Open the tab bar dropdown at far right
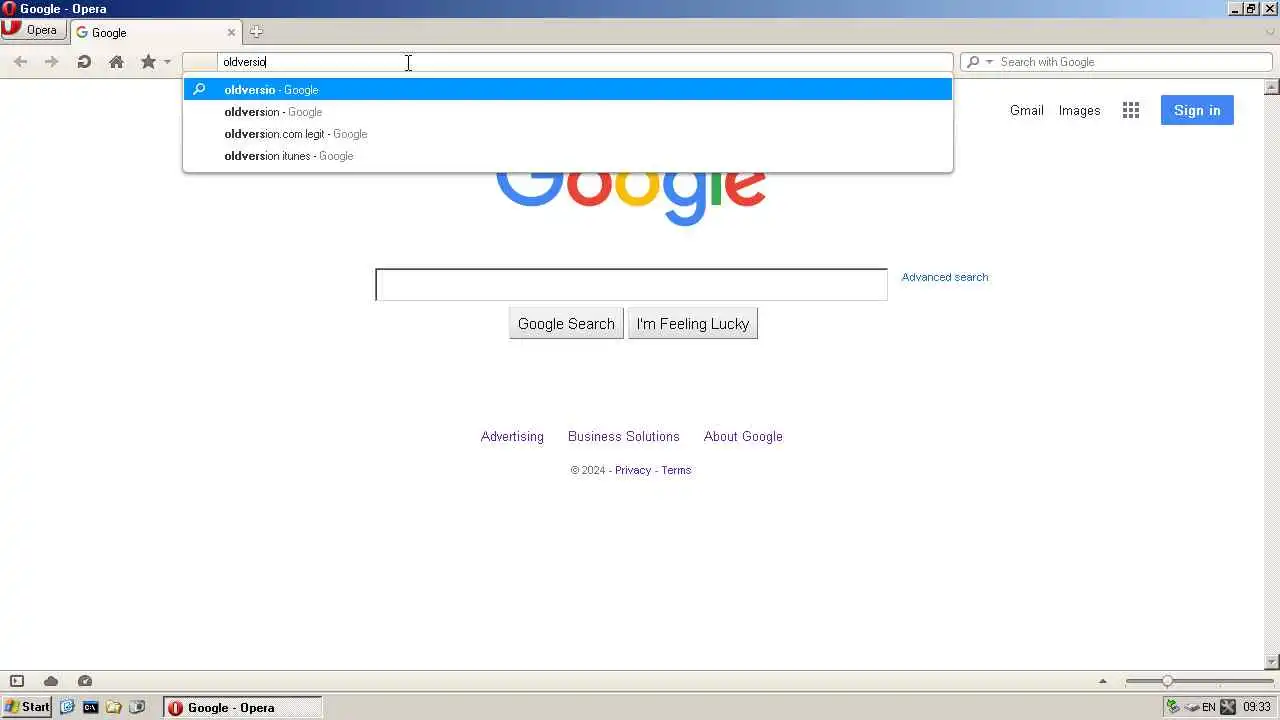 coord(1270,32)
